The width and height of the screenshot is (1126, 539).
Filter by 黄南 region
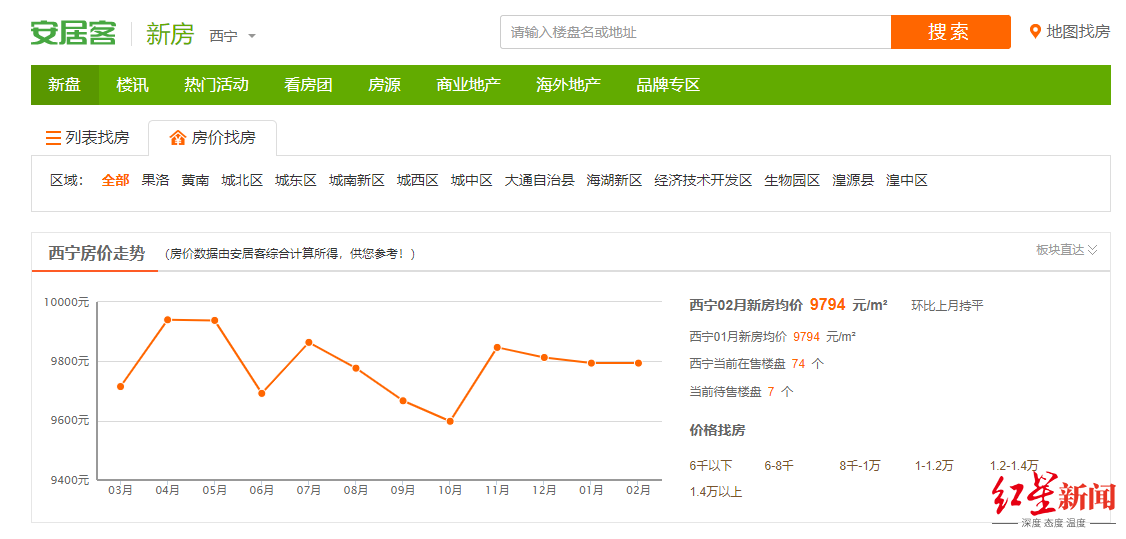click(195, 180)
